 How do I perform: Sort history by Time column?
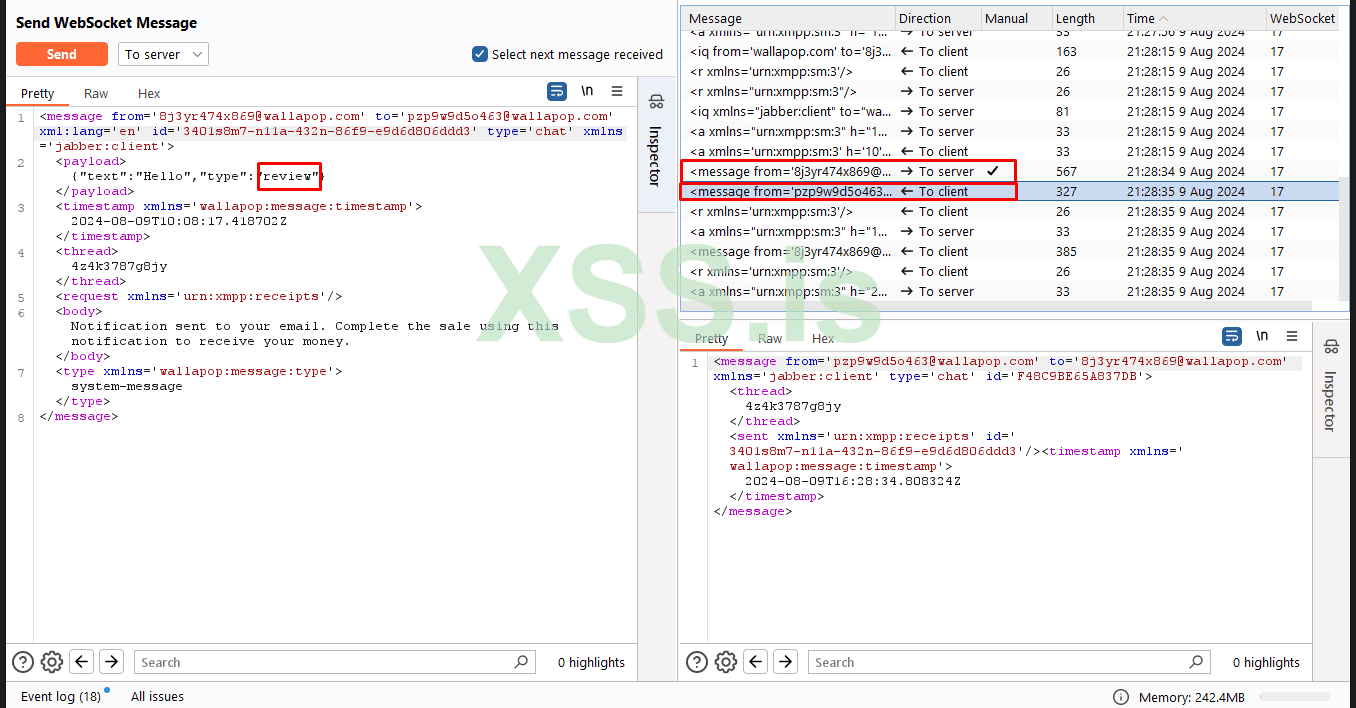click(1194, 18)
